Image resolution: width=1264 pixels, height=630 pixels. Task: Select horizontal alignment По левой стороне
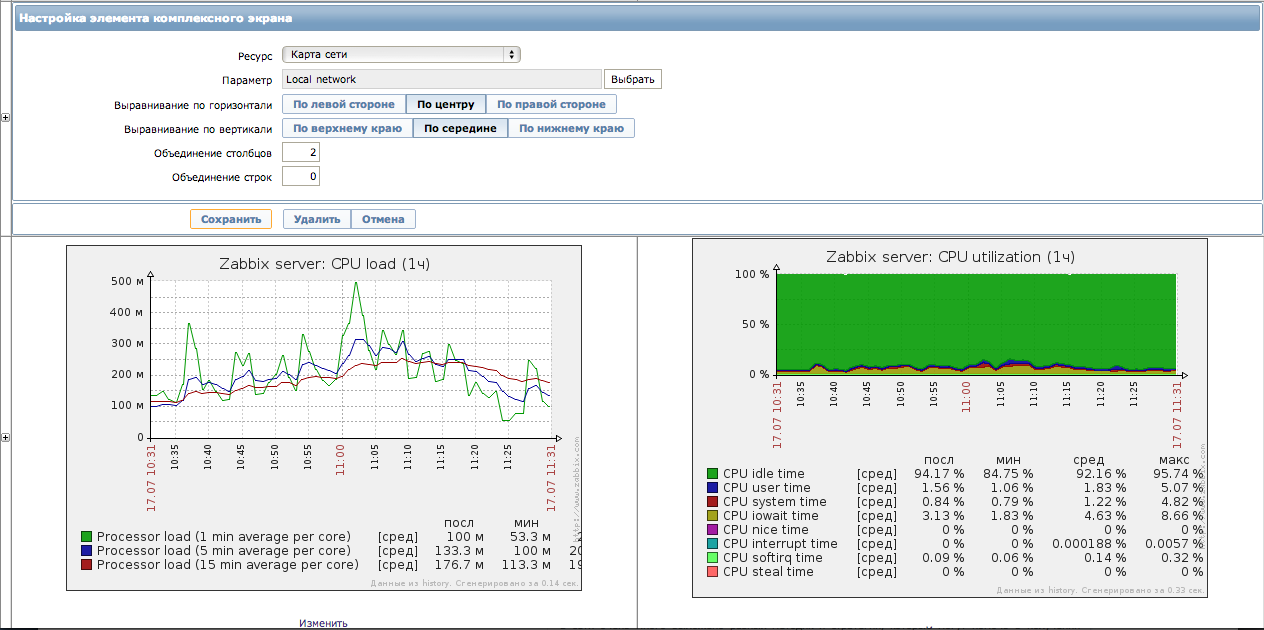(344, 104)
